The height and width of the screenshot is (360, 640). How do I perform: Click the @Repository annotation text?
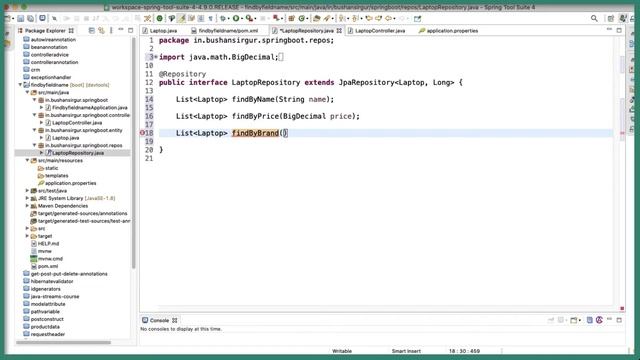182,74
